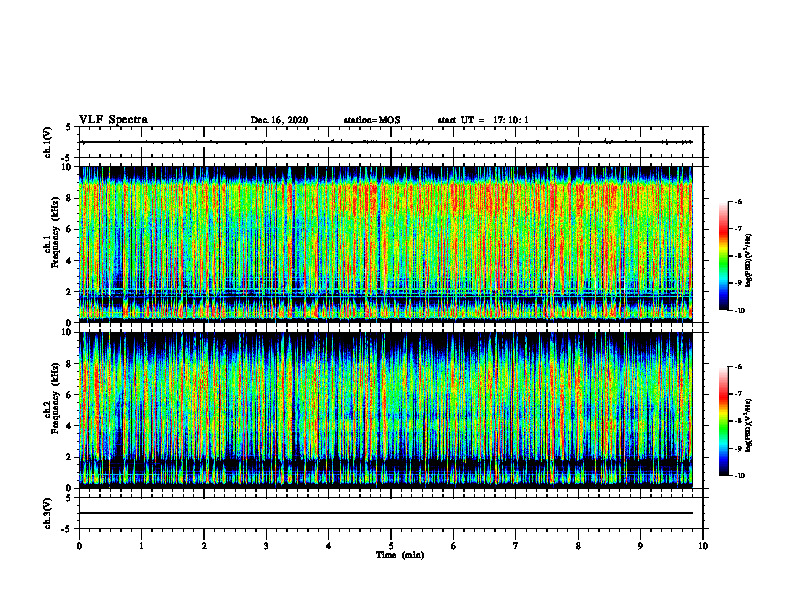The width and height of the screenshot is (792, 612).
Task: Click the ch.1 voltage waveform trace
Action: pos(386,142)
